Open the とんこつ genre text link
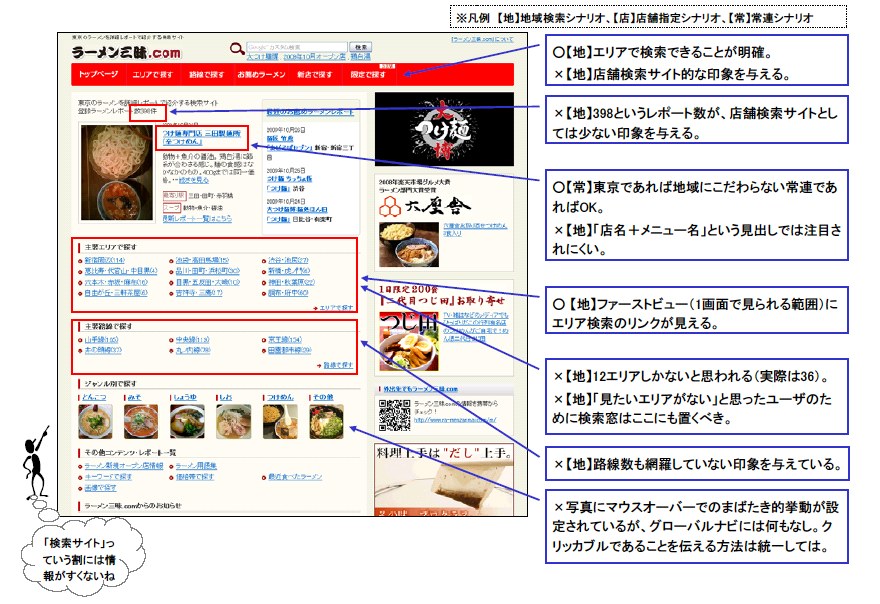This screenshot has width=880, height=604. click(x=94, y=397)
